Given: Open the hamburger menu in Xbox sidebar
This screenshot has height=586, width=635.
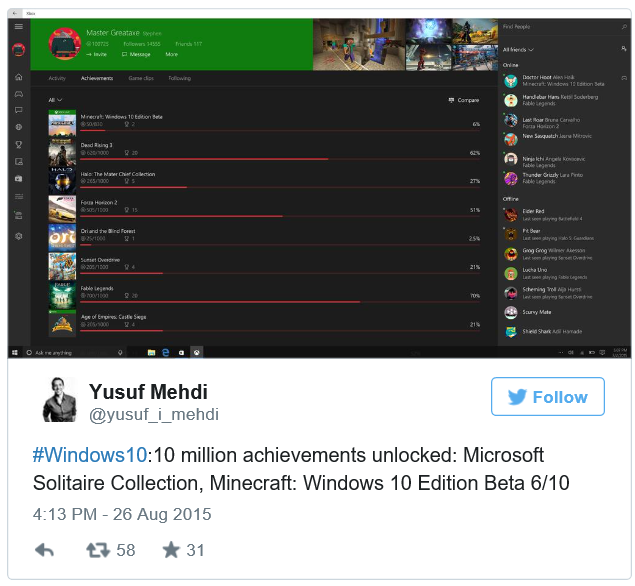Looking at the screenshot, I should (19, 27).
